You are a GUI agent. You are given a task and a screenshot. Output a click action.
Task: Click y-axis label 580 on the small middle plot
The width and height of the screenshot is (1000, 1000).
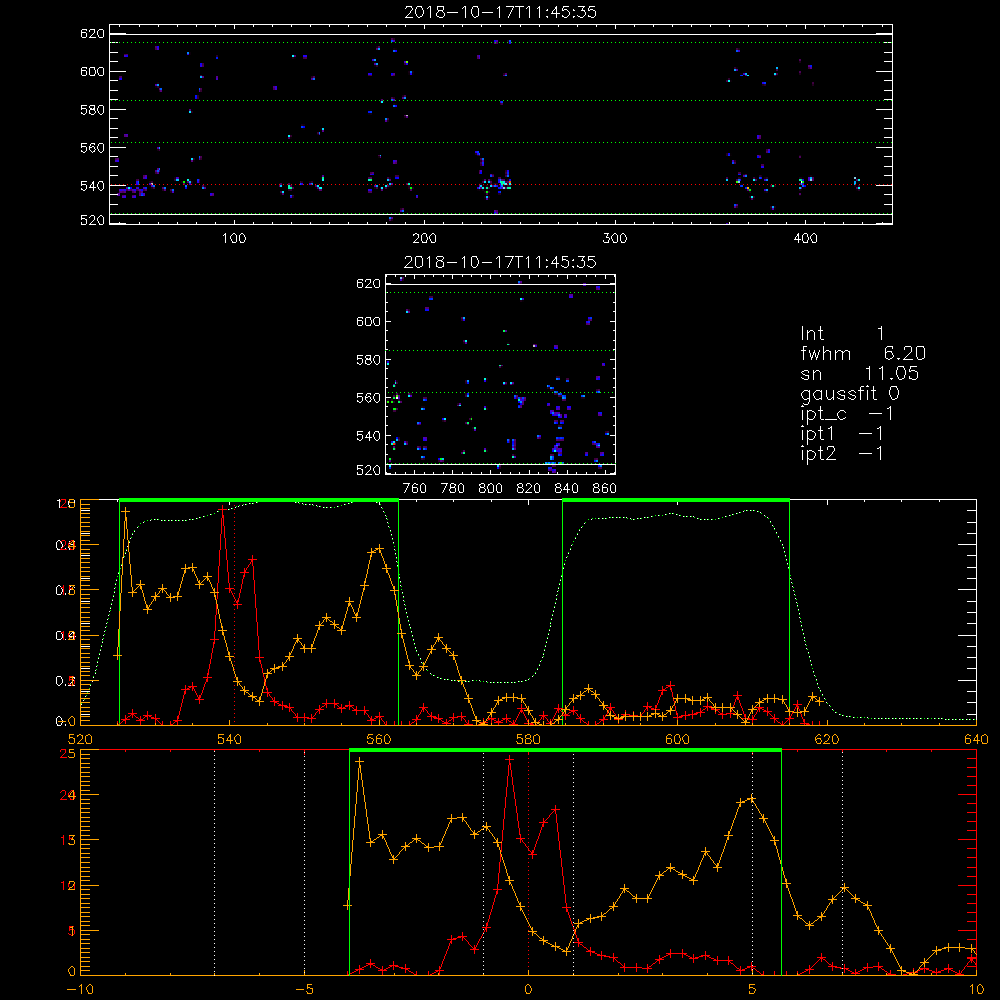coord(368,360)
